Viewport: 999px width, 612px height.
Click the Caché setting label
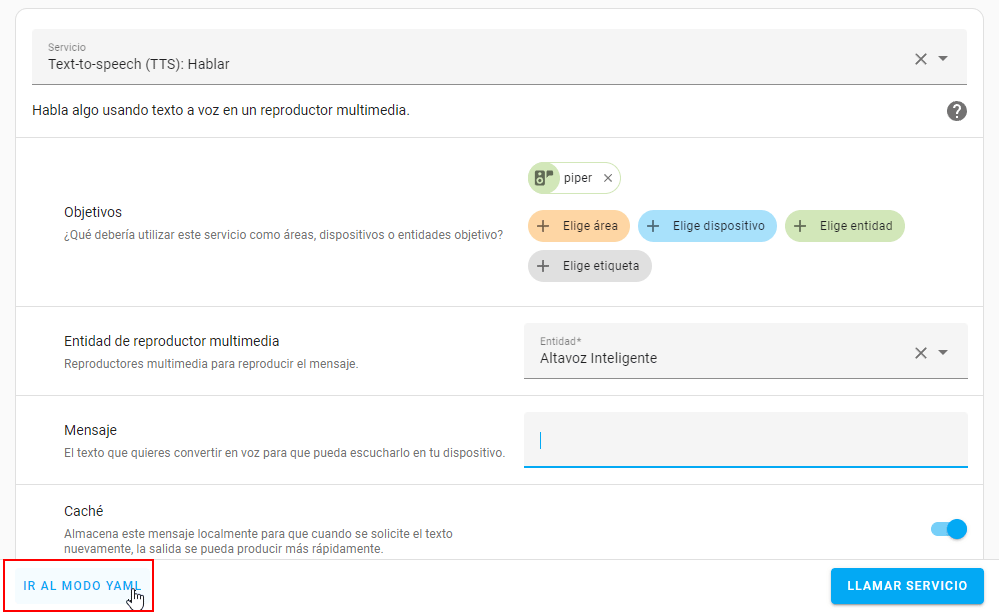tap(84, 511)
